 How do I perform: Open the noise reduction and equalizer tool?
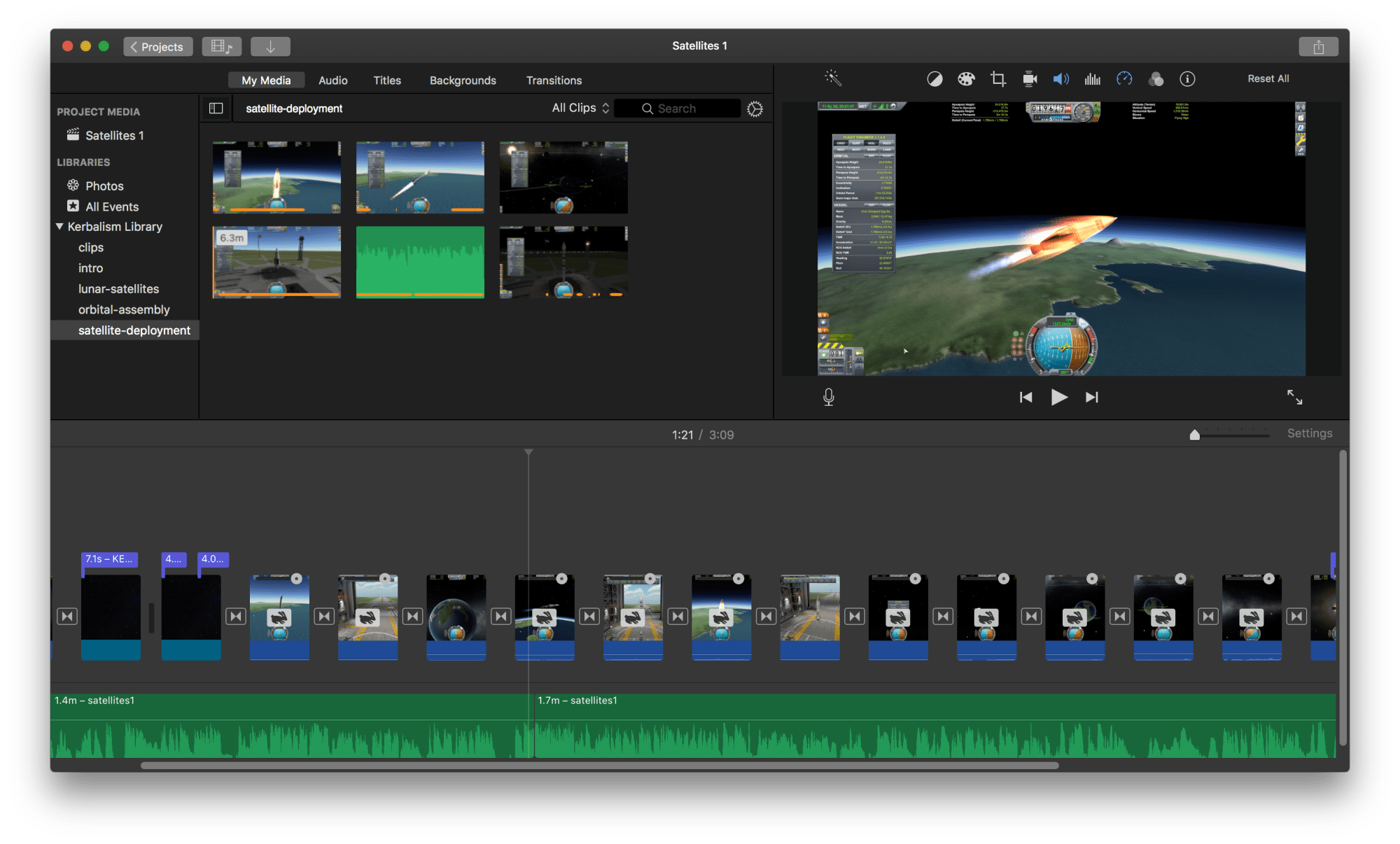pos(1092,79)
